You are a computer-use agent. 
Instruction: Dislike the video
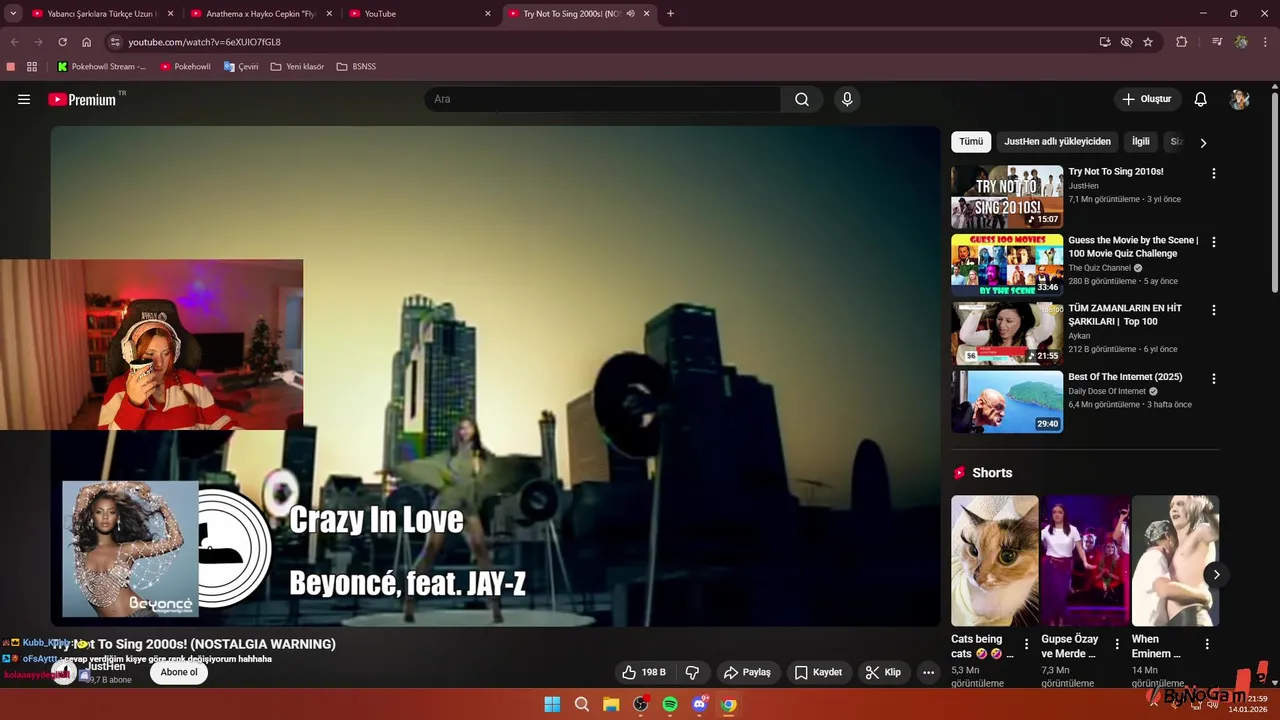[x=692, y=672]
